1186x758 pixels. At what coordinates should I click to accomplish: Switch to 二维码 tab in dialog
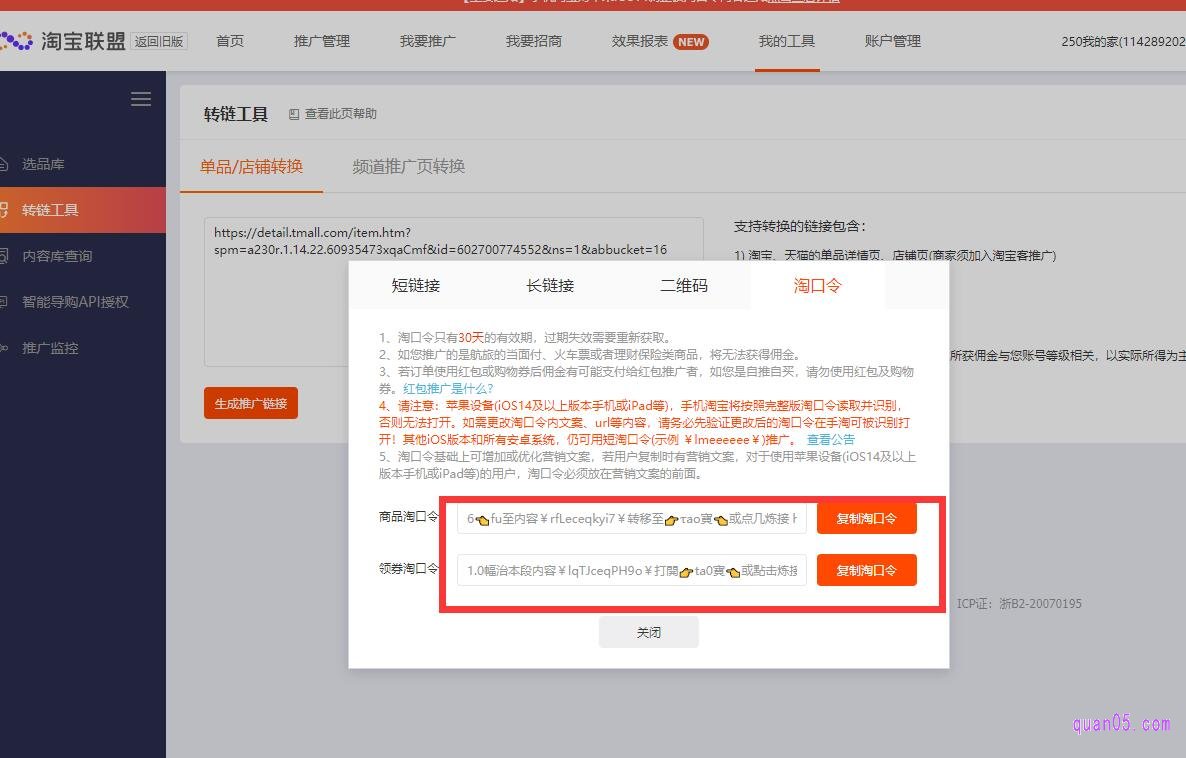pos(684,285)
